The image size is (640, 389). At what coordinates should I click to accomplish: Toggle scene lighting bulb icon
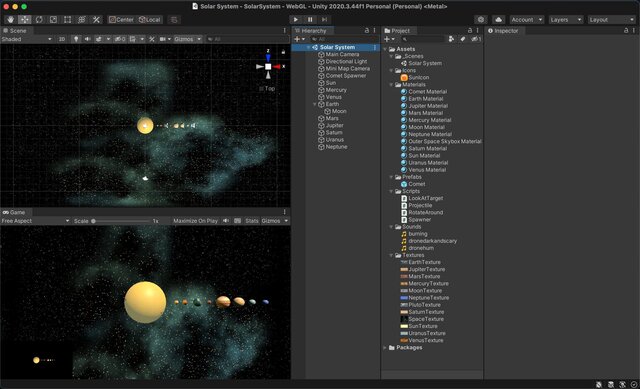[x=76, y=39]
